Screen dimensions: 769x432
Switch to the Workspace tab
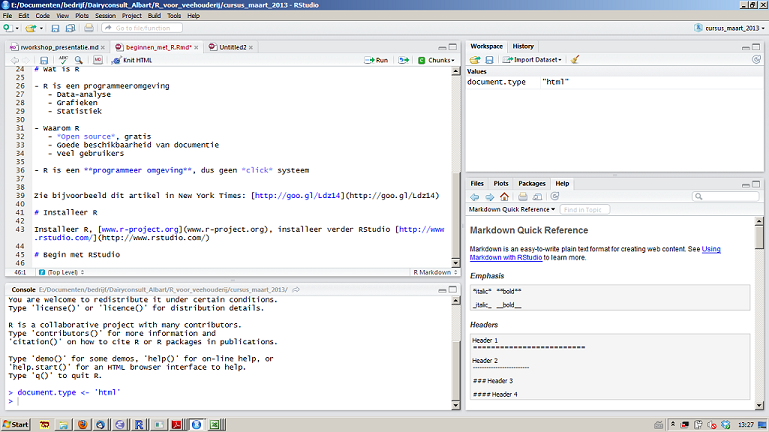tap(486, 46)
